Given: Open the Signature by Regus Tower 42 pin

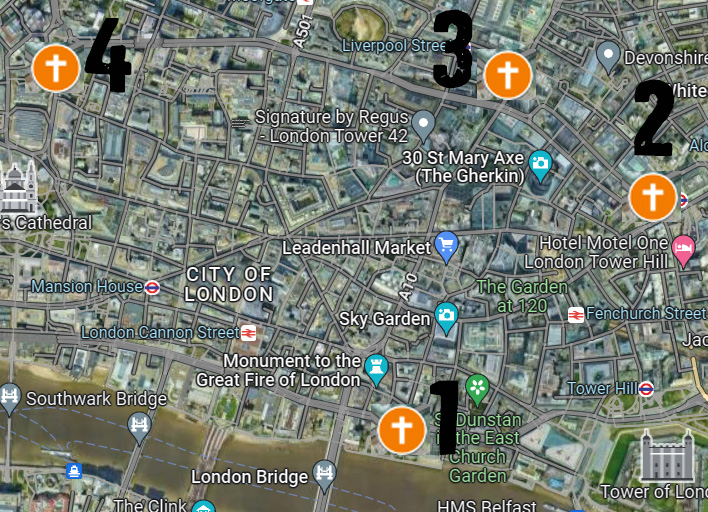Looking at the screenshot, I should pyautogui.click(x=424, y=127).
